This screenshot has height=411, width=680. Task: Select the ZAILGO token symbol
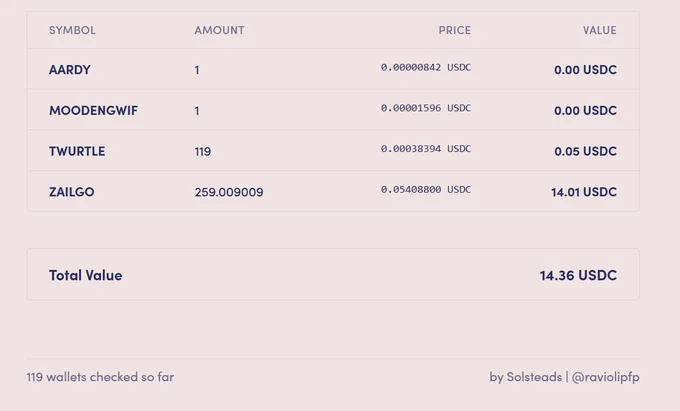click(x=71, y=192)
